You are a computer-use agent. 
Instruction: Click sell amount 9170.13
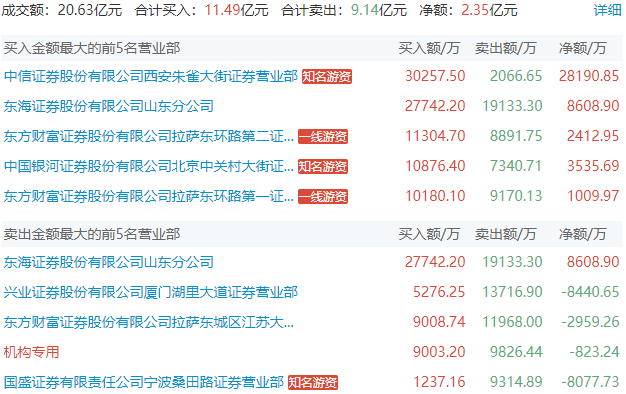pyautogui.click(x=516, y=196)
